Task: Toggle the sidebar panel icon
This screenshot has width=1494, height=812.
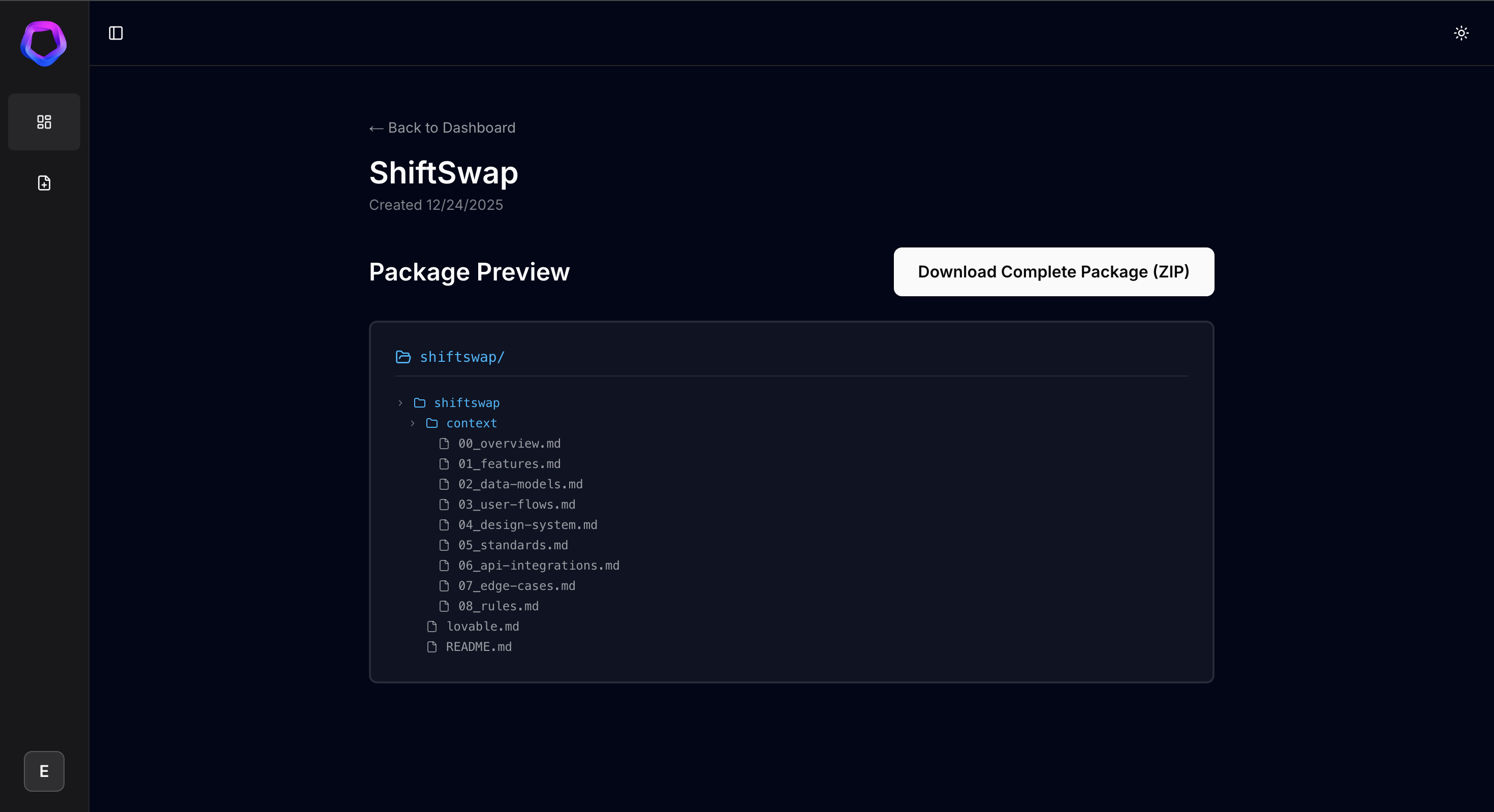Action: [x=116, y=33]
